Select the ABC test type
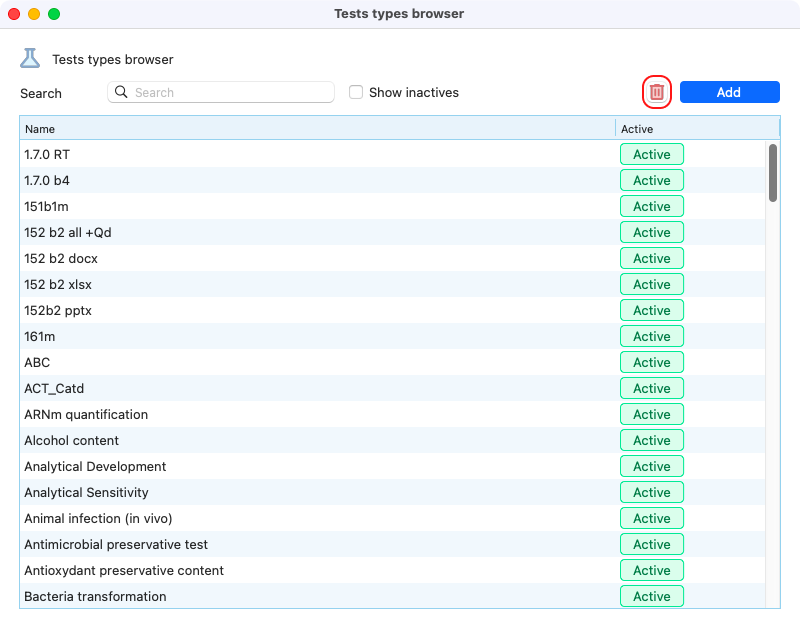Screen dimensions: 800x628 pos(392,363)
